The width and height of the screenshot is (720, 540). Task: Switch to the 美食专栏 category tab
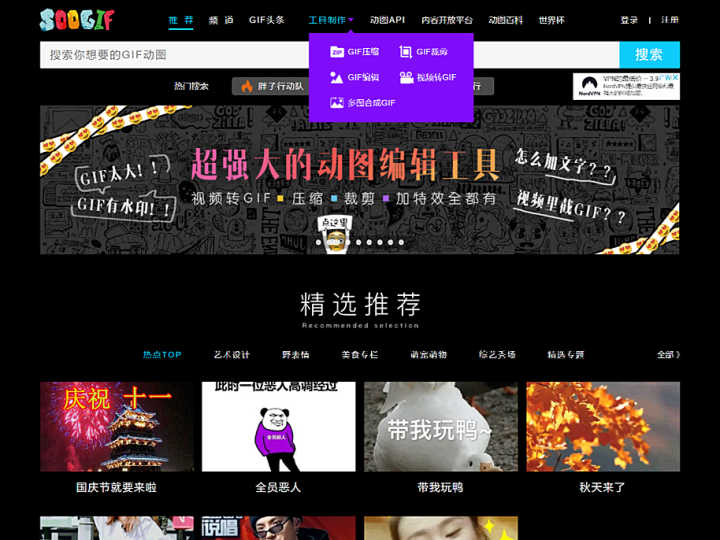coord(360,354)
